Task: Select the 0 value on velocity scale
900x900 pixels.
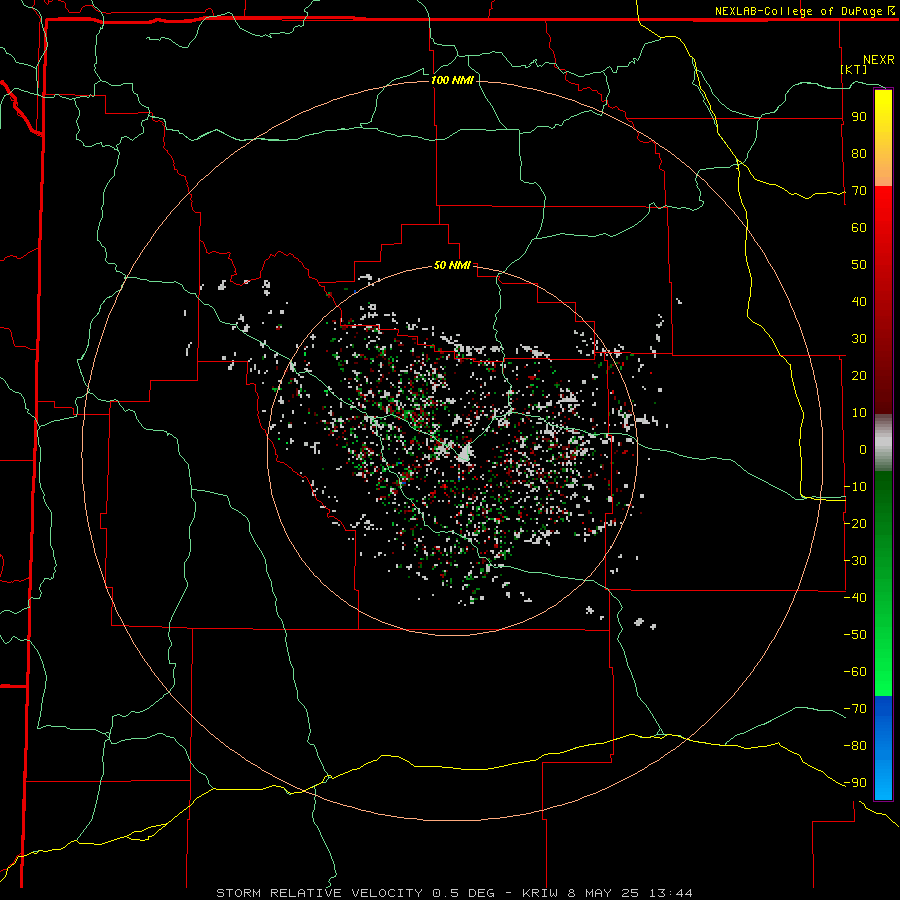Action: pos(863,449)
